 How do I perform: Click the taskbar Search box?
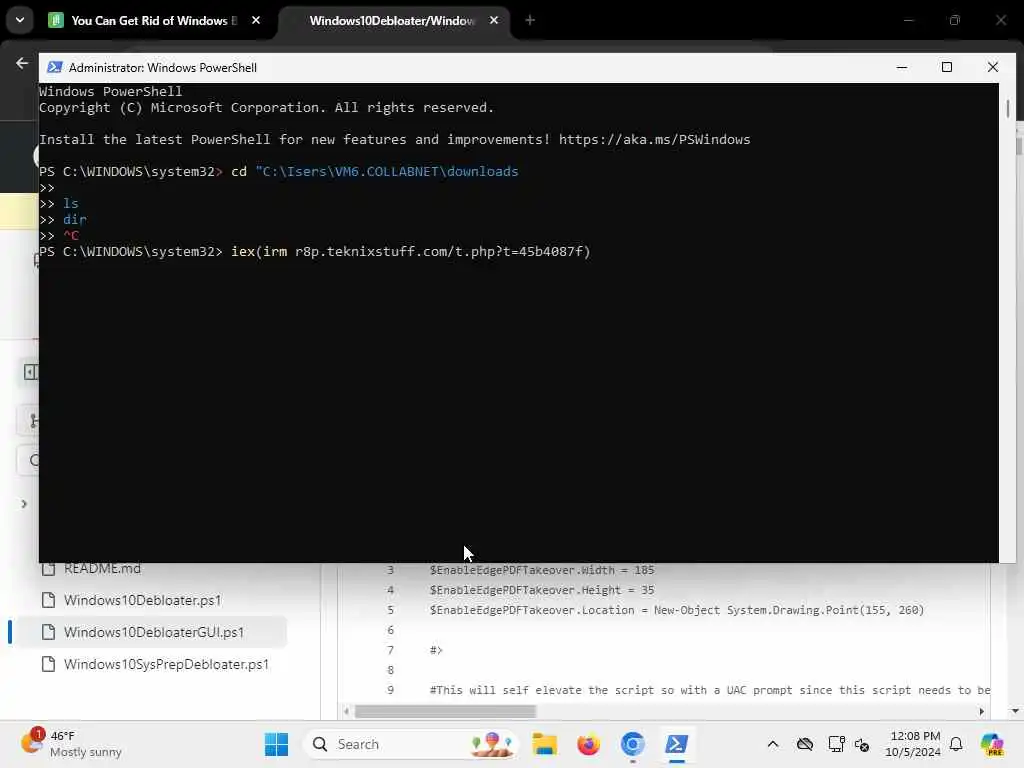pos(411,744)
